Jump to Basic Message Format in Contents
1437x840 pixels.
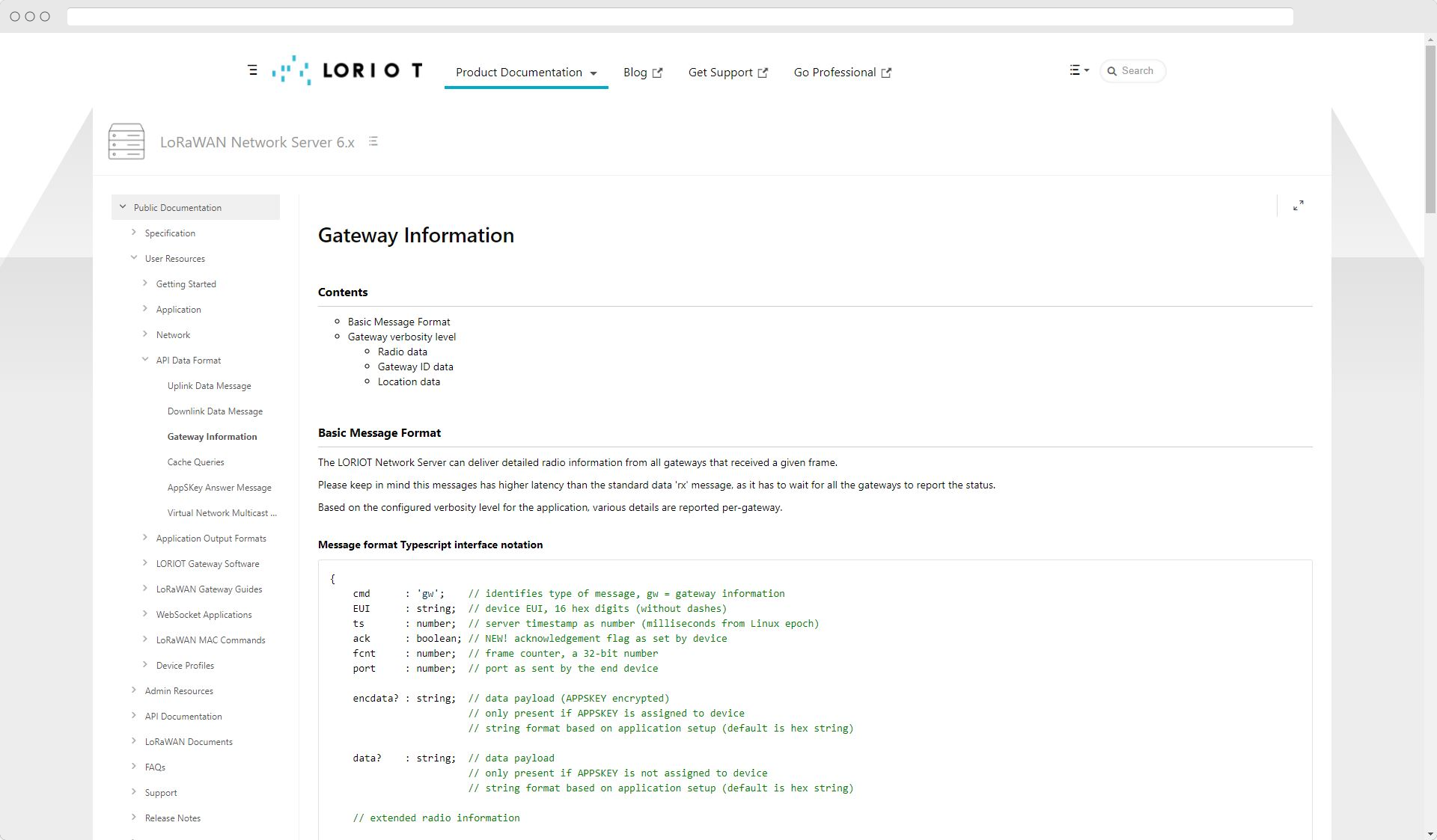(x=399, y=322)
